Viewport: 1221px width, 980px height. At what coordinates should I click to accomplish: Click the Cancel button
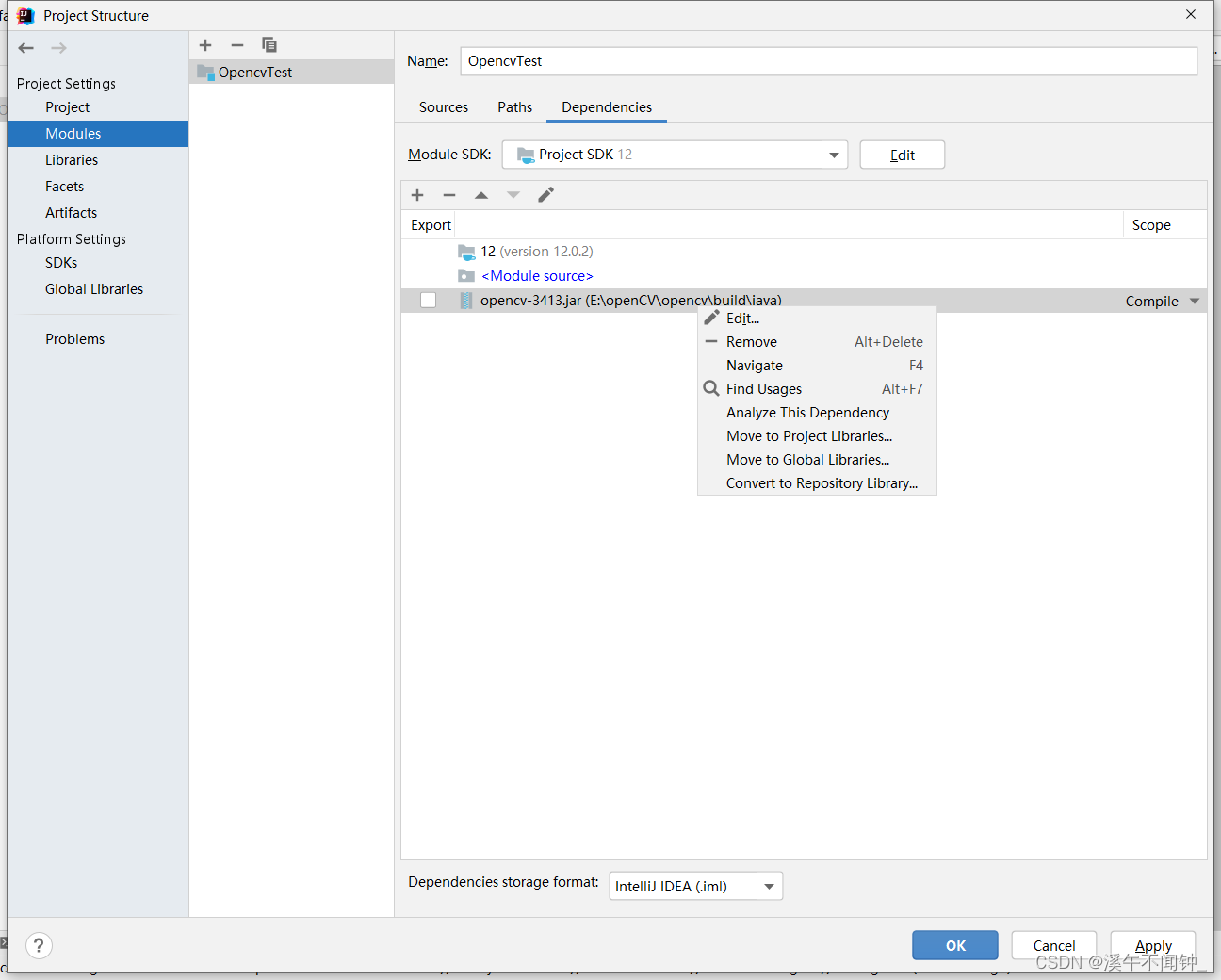point(1054,945)
